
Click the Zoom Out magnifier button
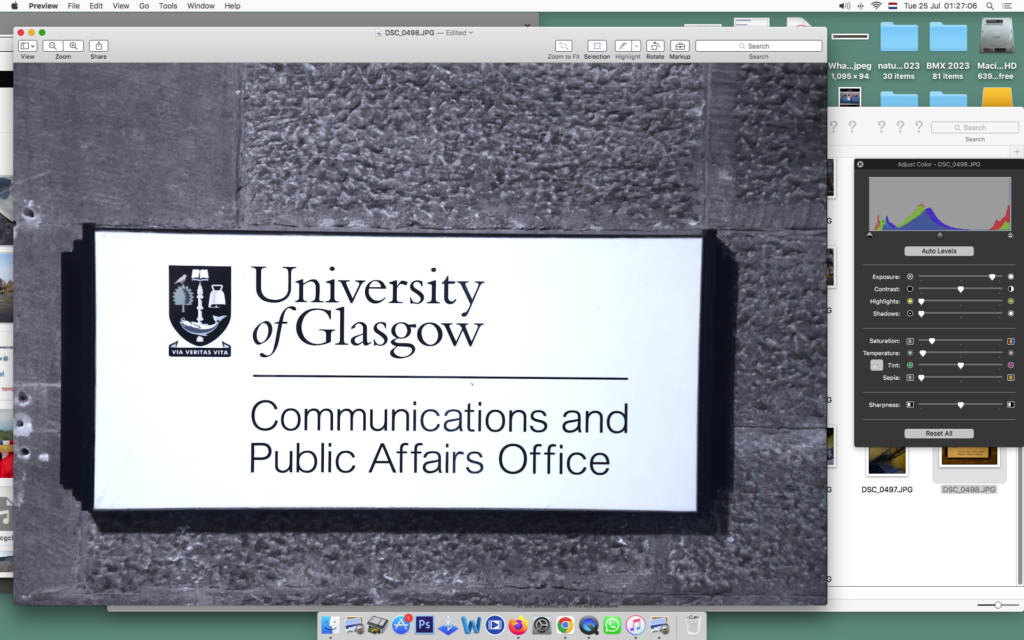pyautogui.click(x=53, y=46)
